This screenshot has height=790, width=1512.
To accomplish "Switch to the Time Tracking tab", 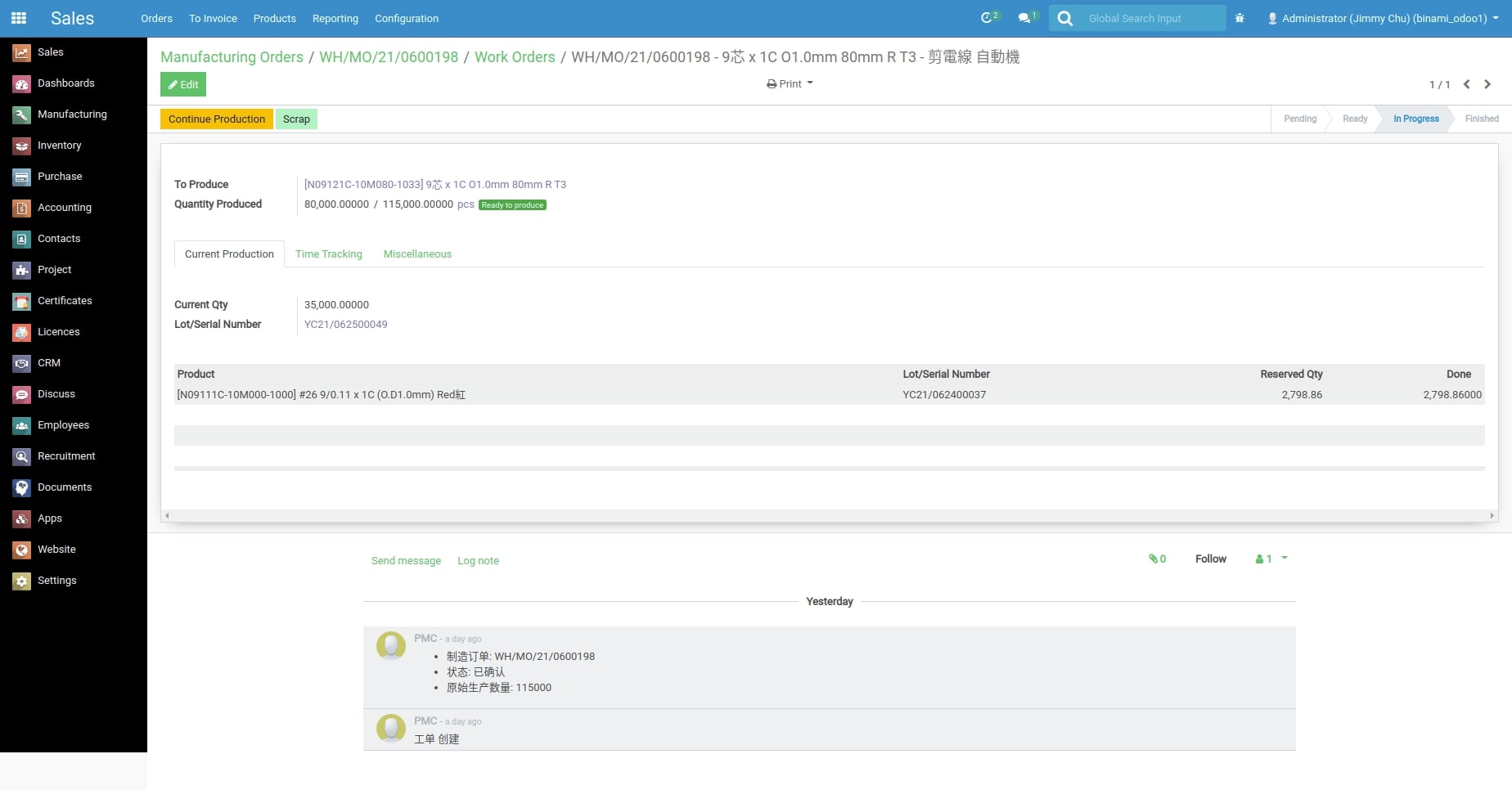I will tap(329, 254).
